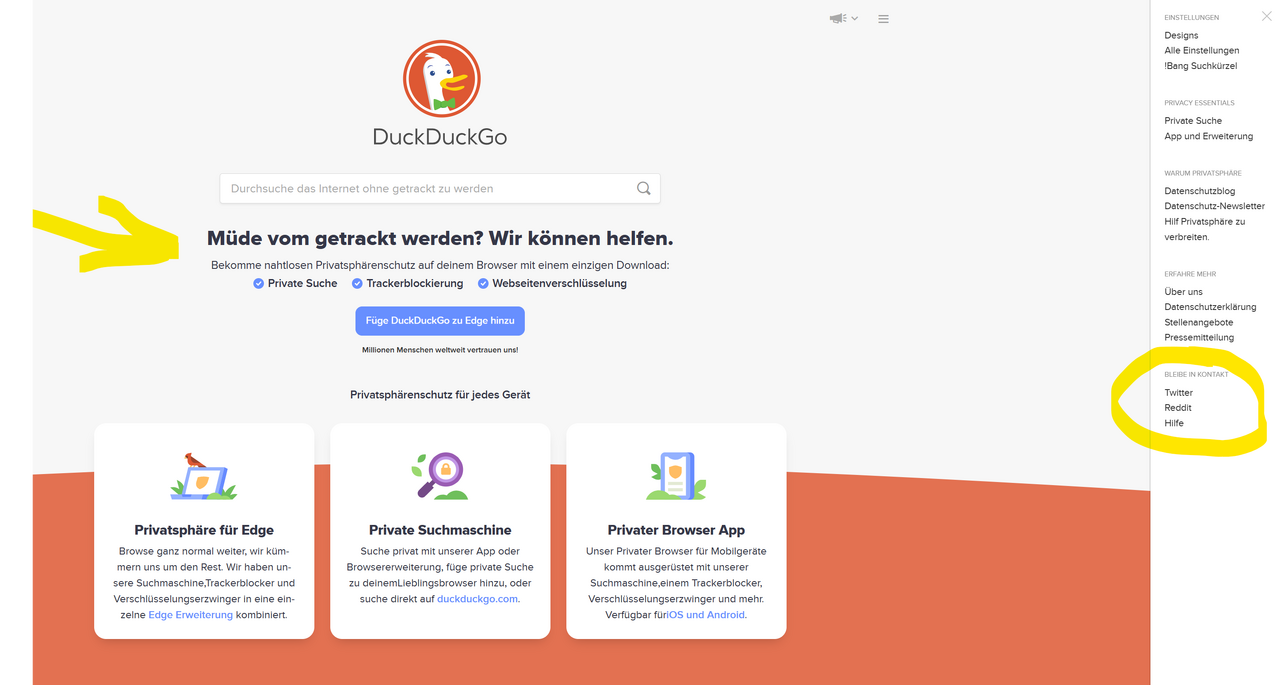Click the 'Privater Browser App' card heading
The height and width of the screenshot is (685, 1280).
point(676,530)
